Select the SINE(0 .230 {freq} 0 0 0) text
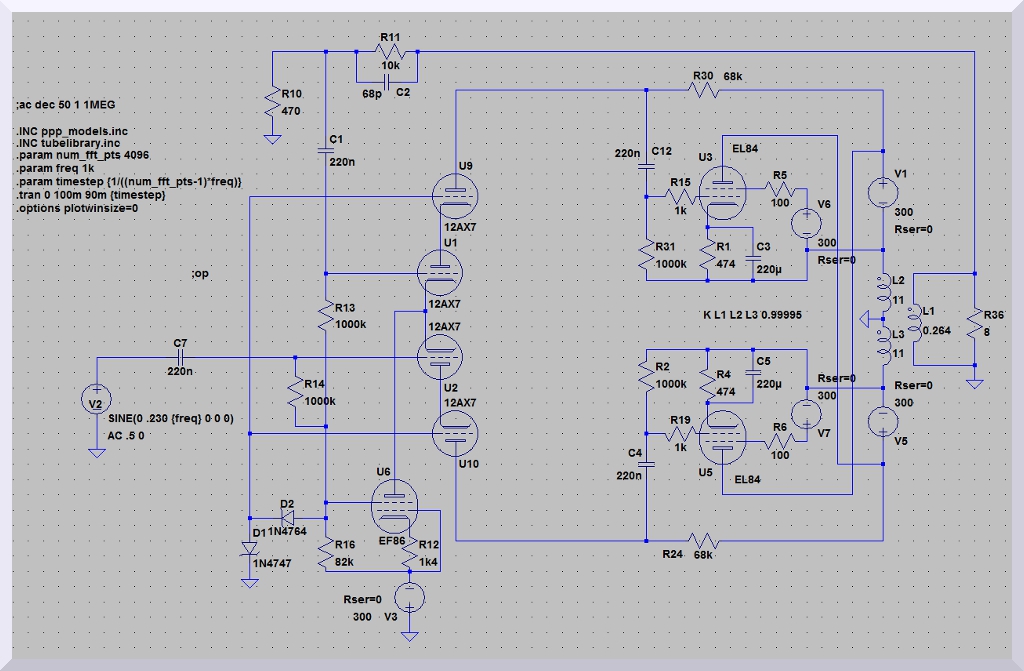The image size is (1024, 671). (x=169, y=419)
